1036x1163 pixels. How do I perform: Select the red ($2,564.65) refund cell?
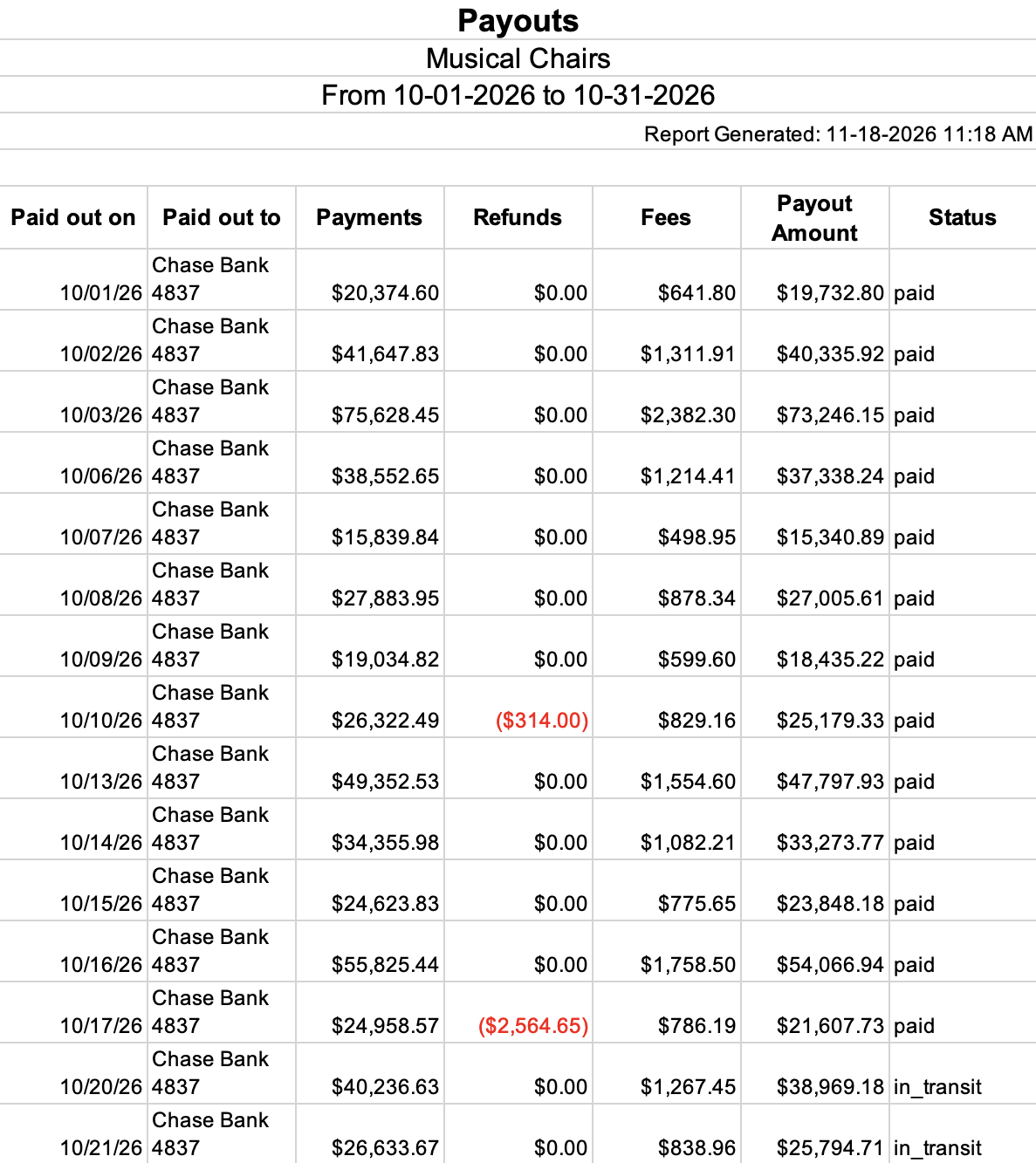point(518,1013)
